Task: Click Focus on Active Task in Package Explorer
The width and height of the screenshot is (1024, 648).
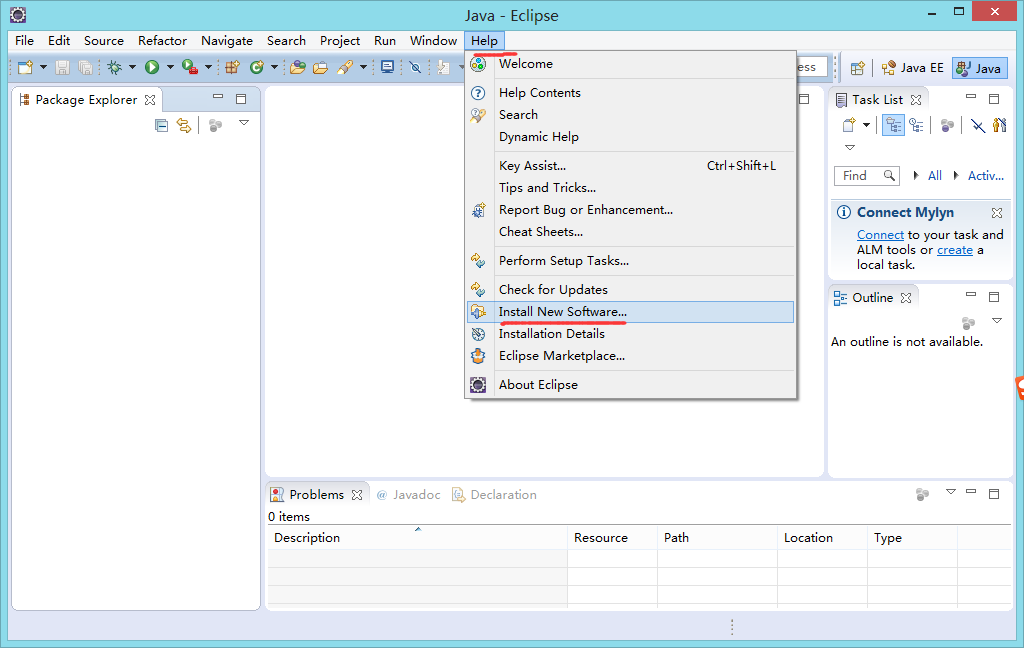Action: pyautogui.click(x=216, y=125)
